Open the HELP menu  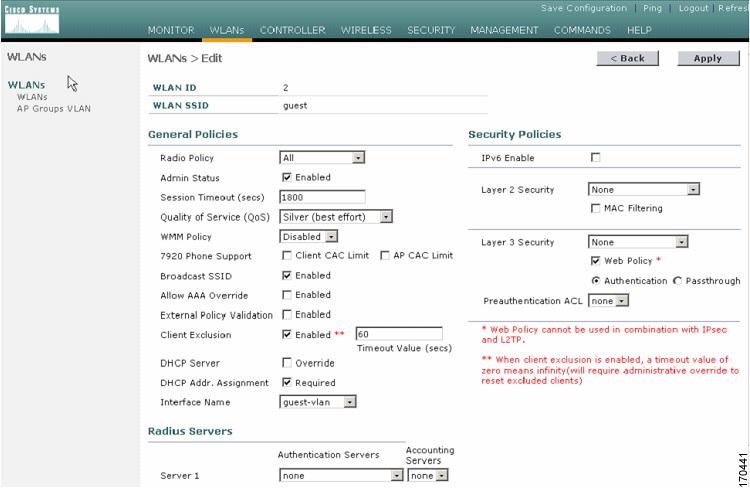[x=639, y=30]
